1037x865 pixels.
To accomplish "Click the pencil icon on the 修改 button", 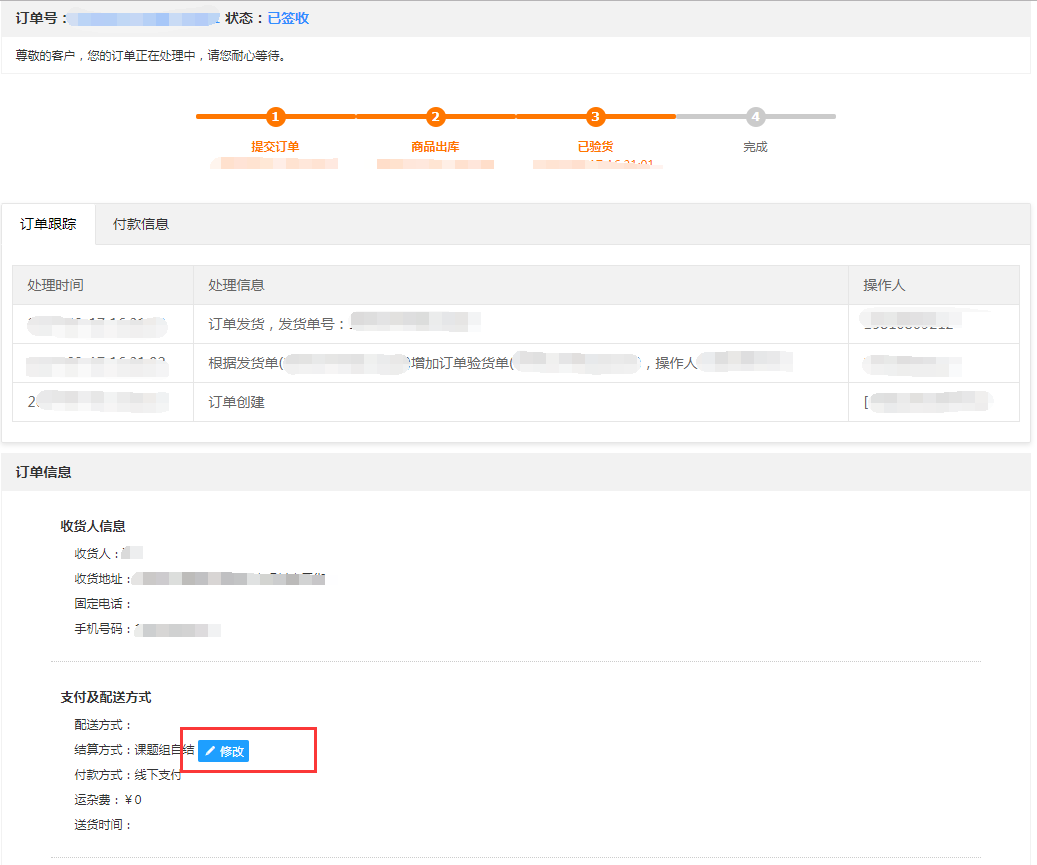I will 210,751.
